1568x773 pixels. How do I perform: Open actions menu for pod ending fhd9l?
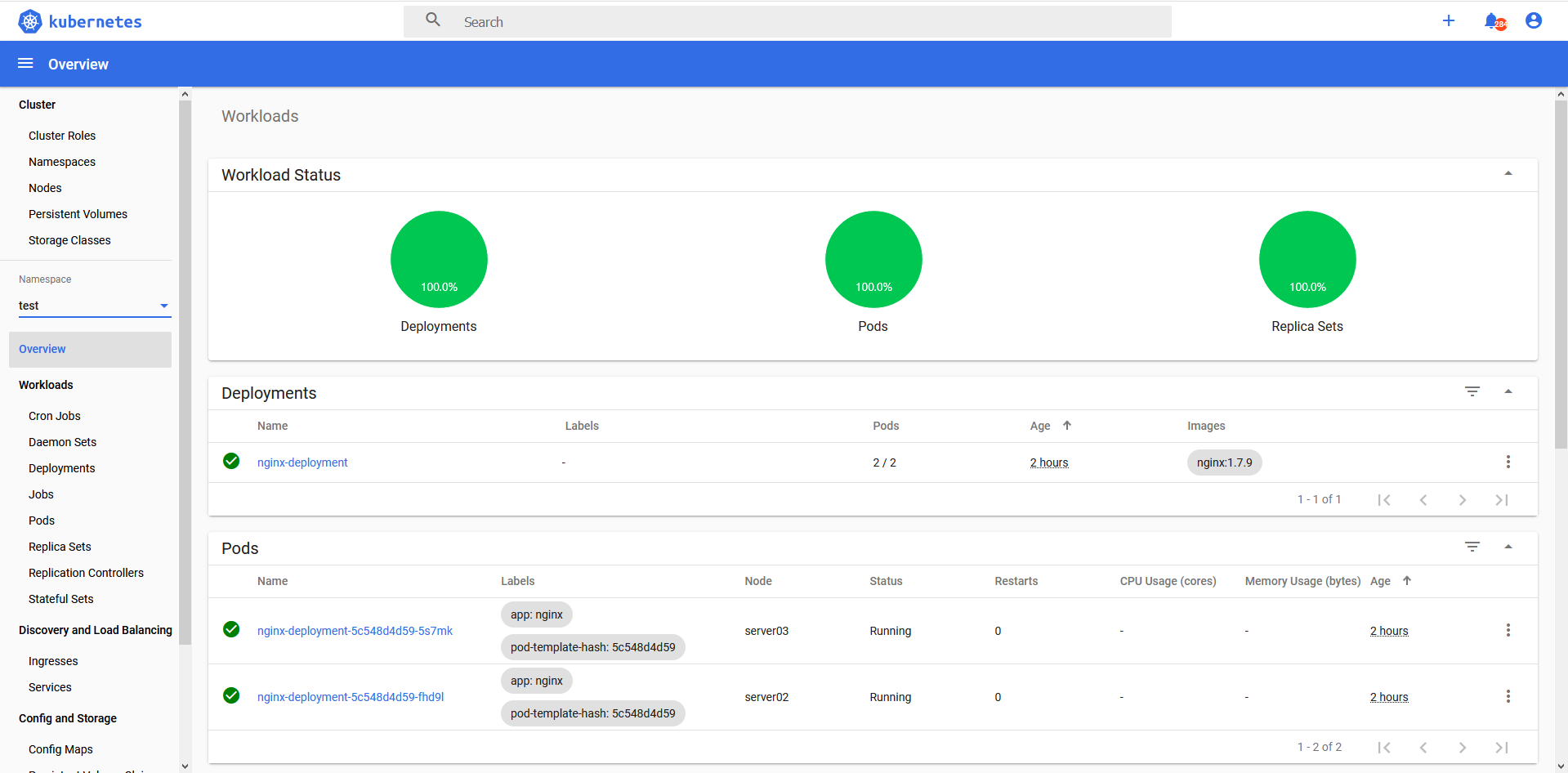(x=1508, y=696)
